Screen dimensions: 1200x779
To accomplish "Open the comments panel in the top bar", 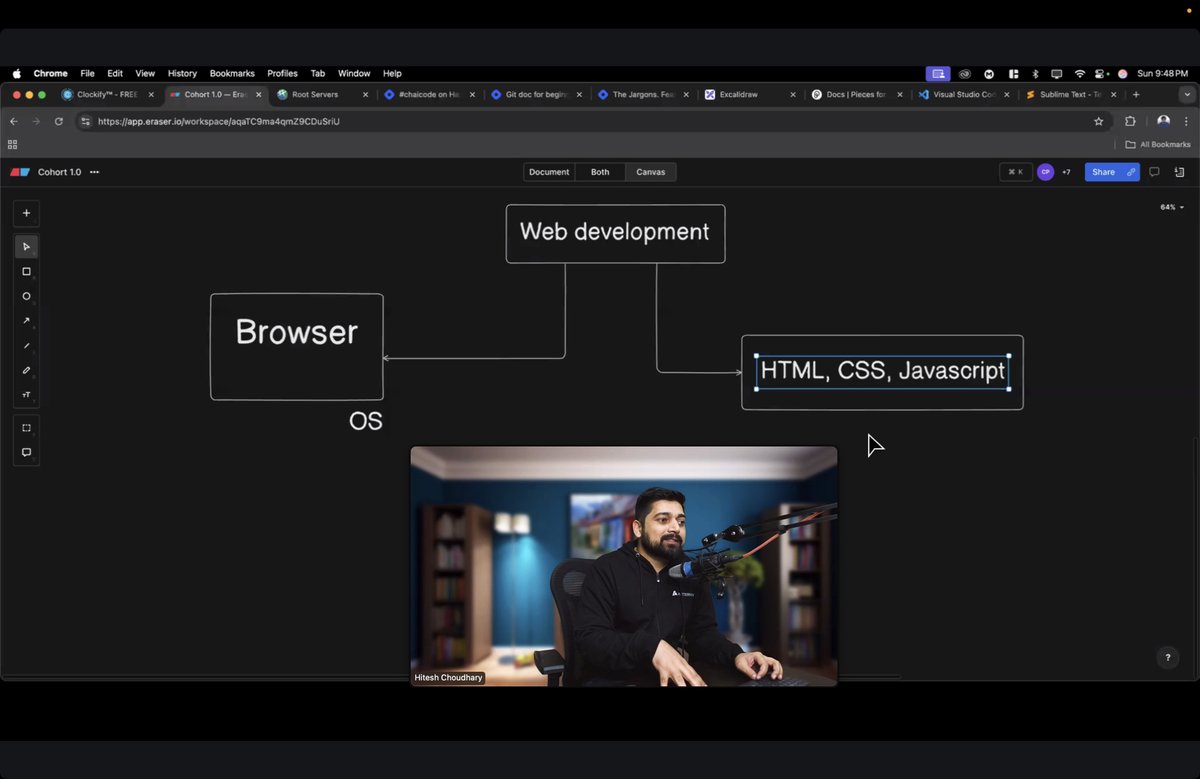I will pos(1154,172).
